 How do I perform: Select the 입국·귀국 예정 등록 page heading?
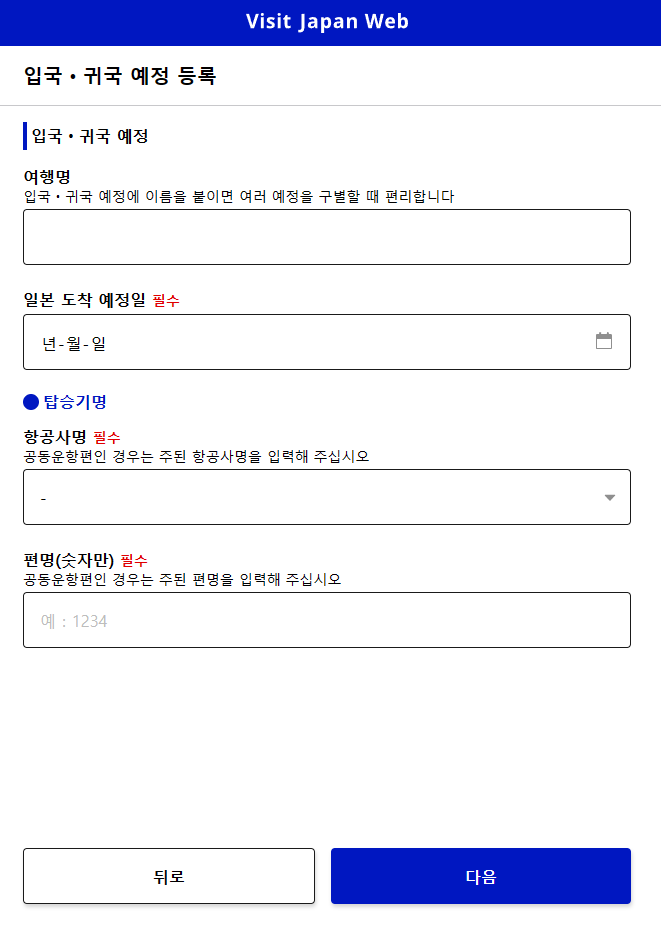tap(120, 74)
